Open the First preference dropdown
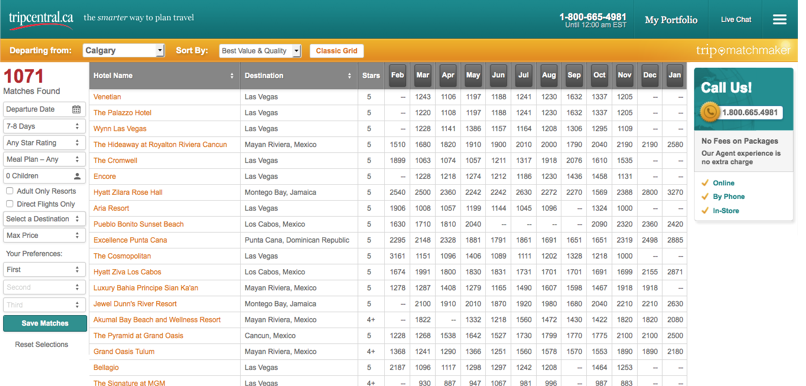 pos(44,269)
